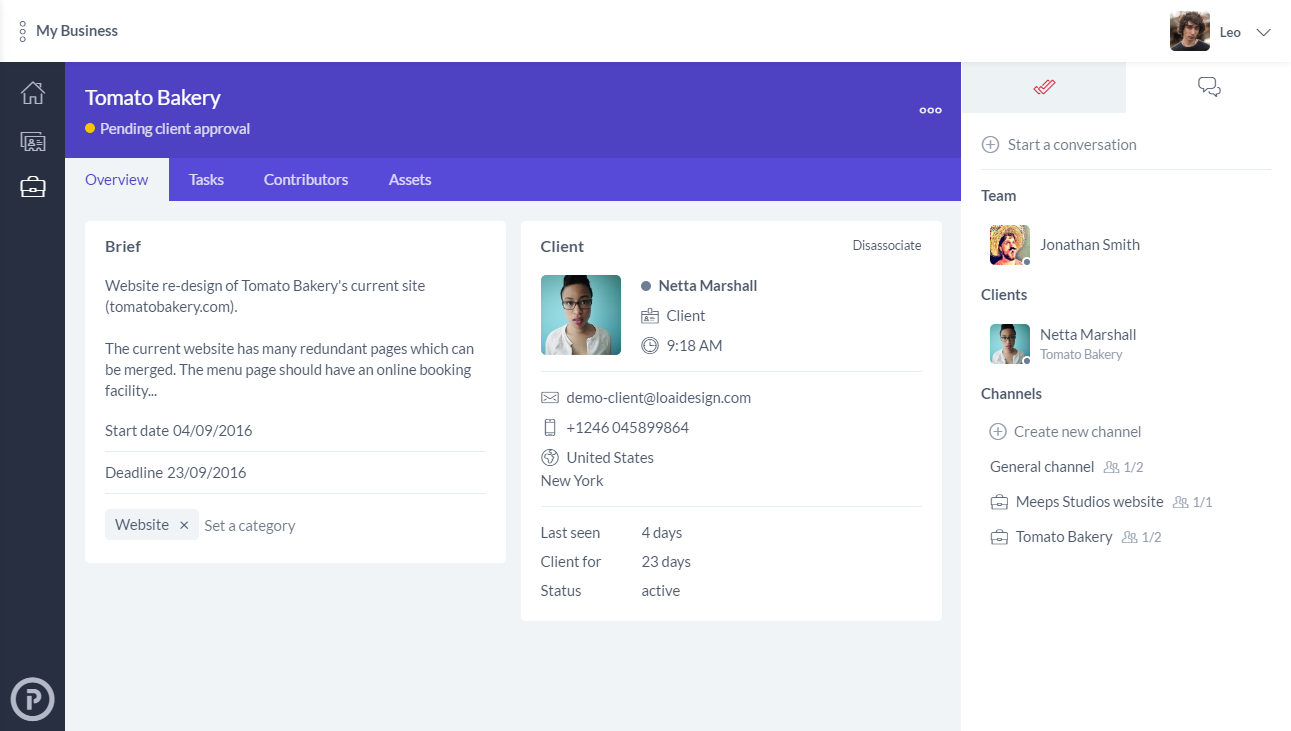Click plus icon beside Create new channel

997,431
